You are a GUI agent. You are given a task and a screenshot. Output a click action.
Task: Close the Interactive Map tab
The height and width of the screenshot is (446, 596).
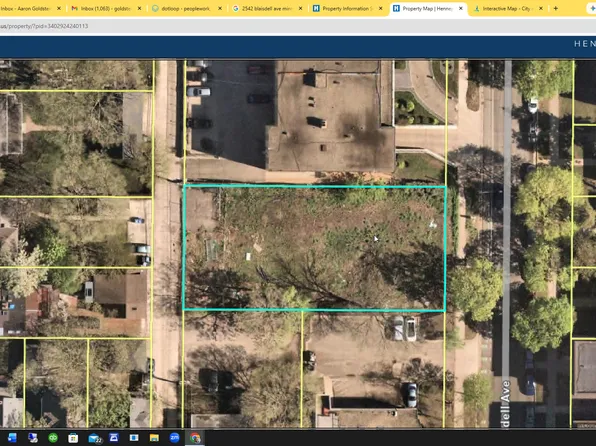541,8
